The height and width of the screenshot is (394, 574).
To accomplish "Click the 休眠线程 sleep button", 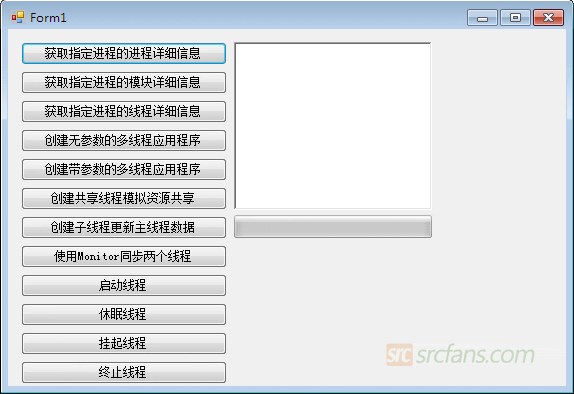I will (x=124, y=314).
